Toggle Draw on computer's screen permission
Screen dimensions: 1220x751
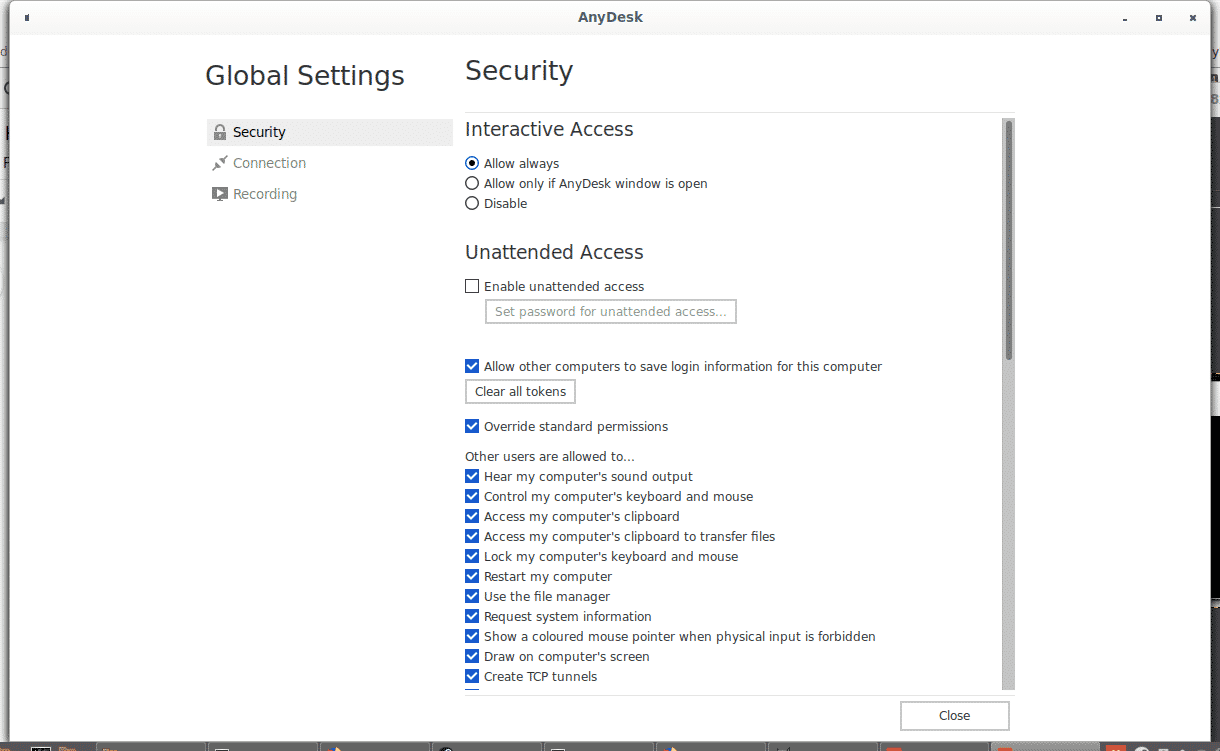[472, 656]
